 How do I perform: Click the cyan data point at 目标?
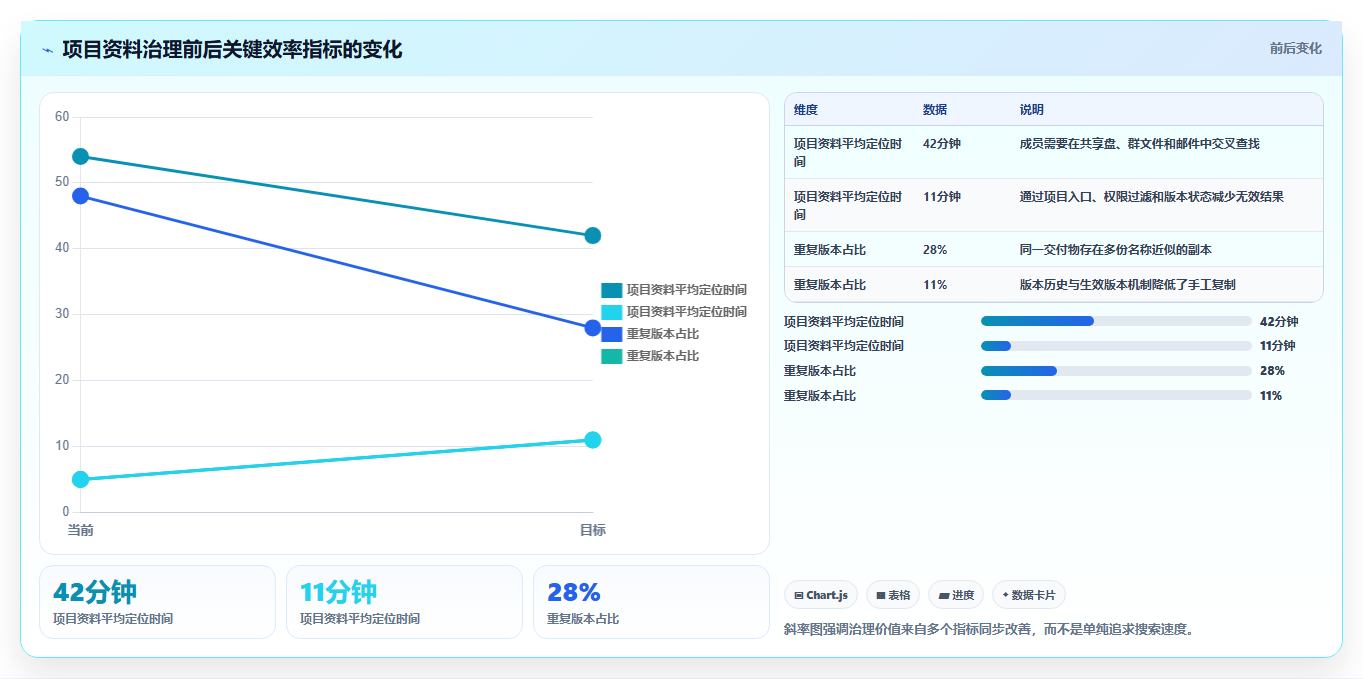pos(592,440)
